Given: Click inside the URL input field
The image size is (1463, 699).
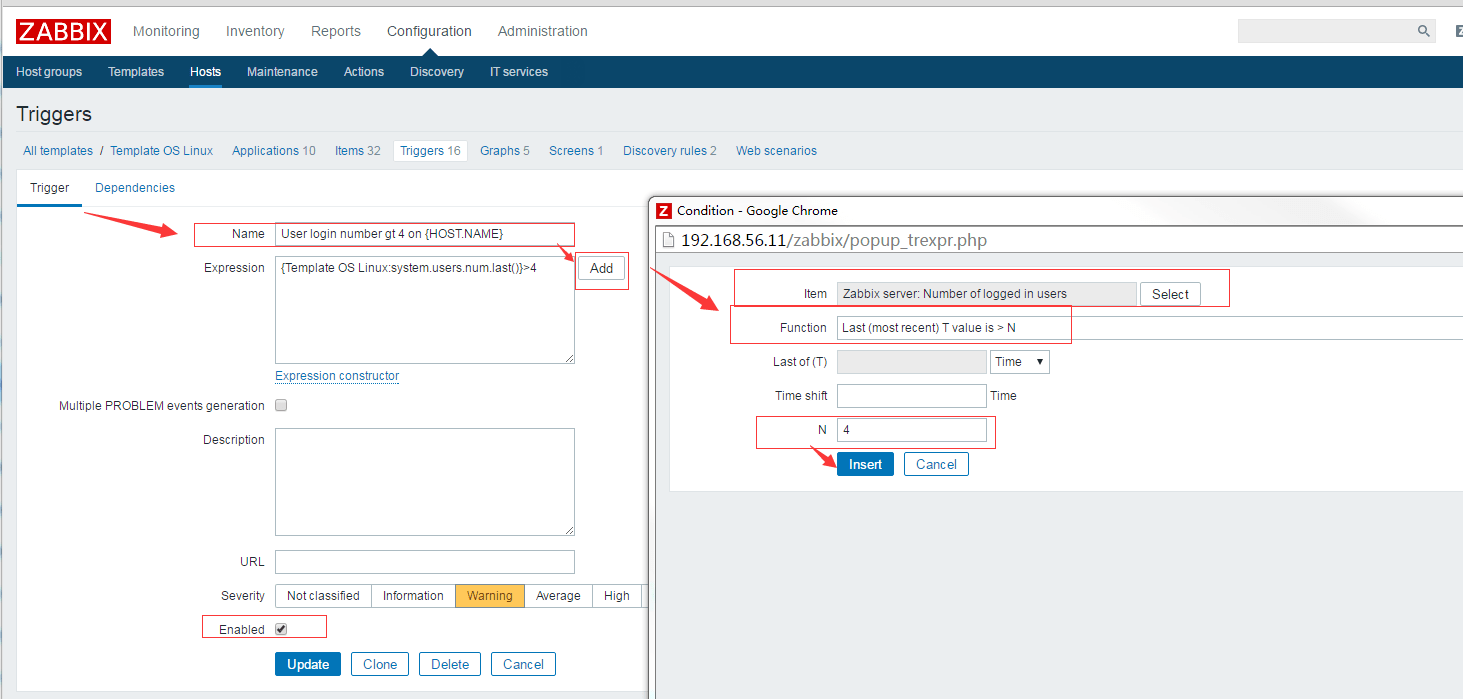Looking at the screenshot, I should 424,561.
